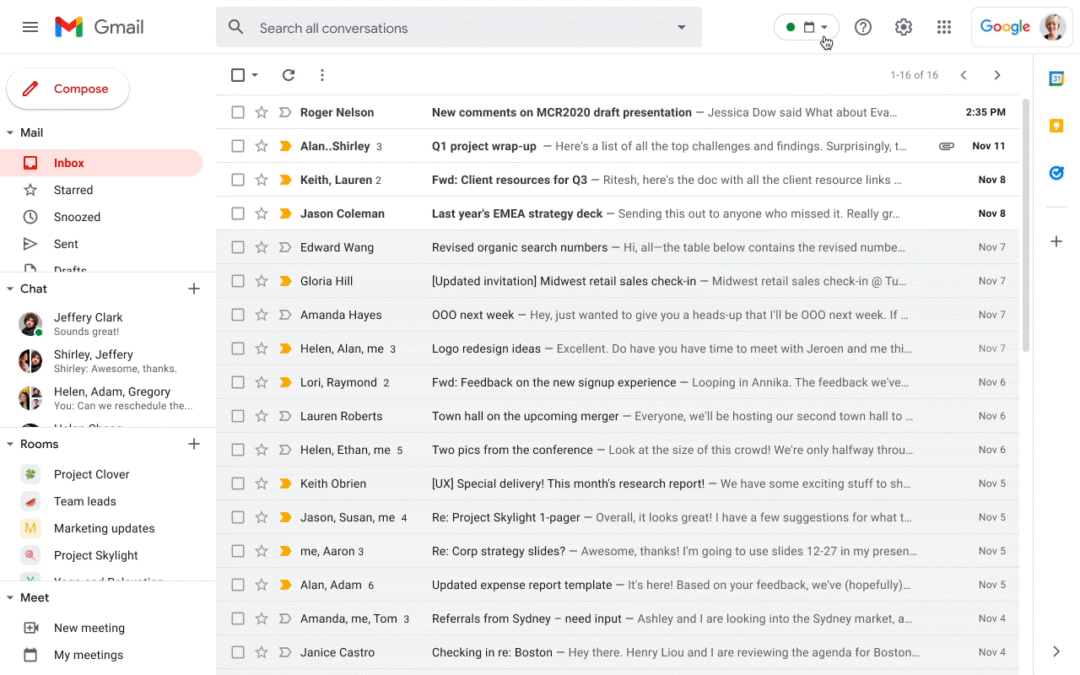The height and width of the screenshot is (675, 1080).
Task: Mark the Amanda Hayes email as important
Action: [x=284, y=315]
